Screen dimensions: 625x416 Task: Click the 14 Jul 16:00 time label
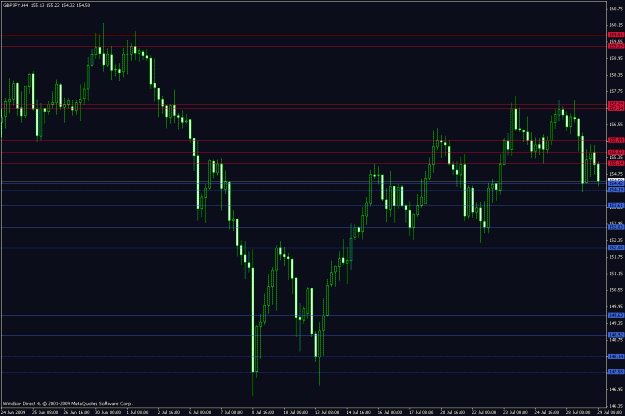pos(358,412)
